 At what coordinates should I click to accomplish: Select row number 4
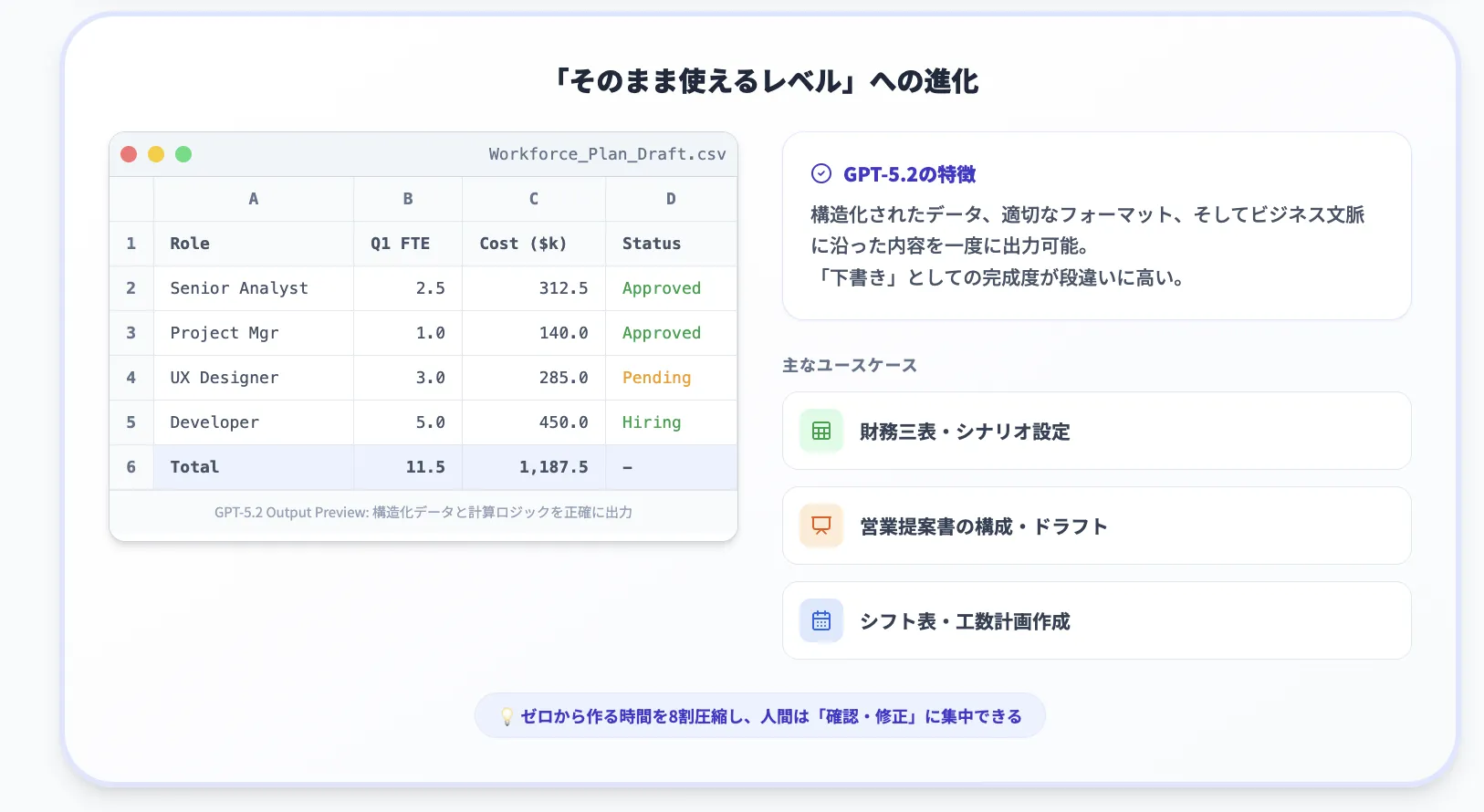pos(131,378)
